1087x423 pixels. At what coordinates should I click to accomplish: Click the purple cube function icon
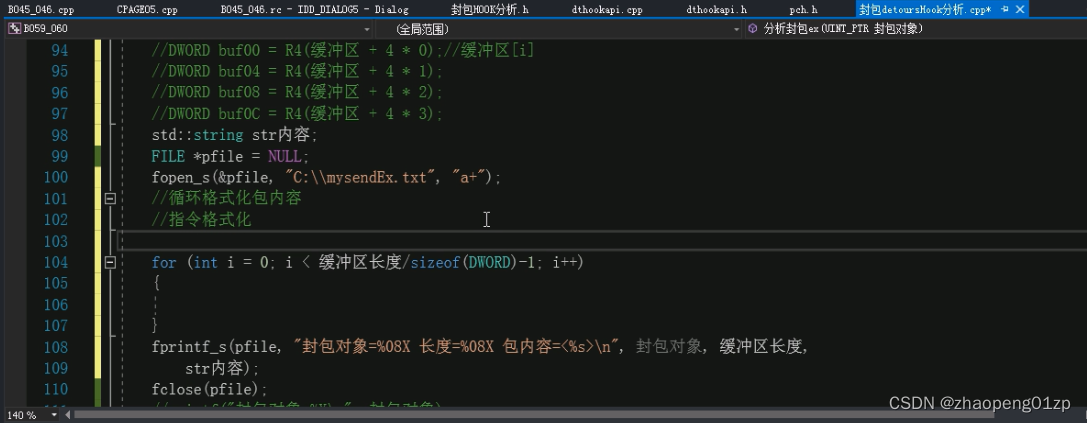[x=753, y=28]
